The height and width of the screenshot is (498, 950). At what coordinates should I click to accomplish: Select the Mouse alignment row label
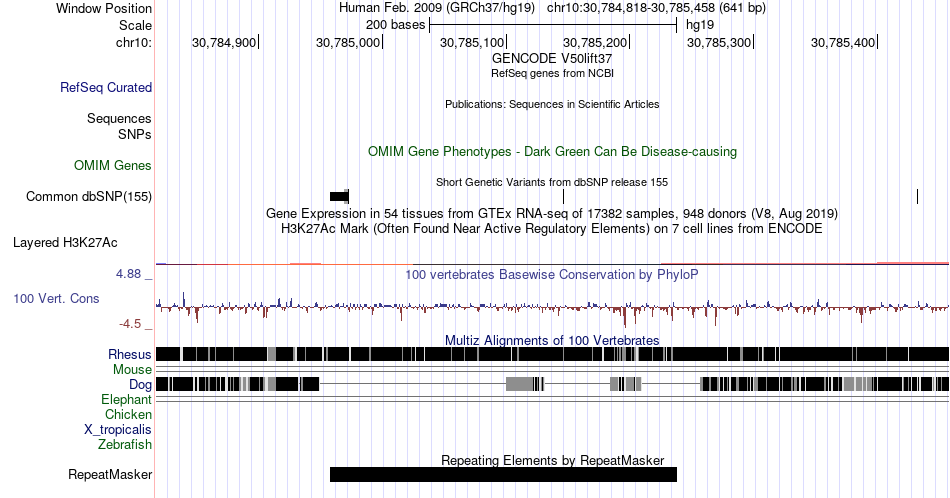point(132,370)
